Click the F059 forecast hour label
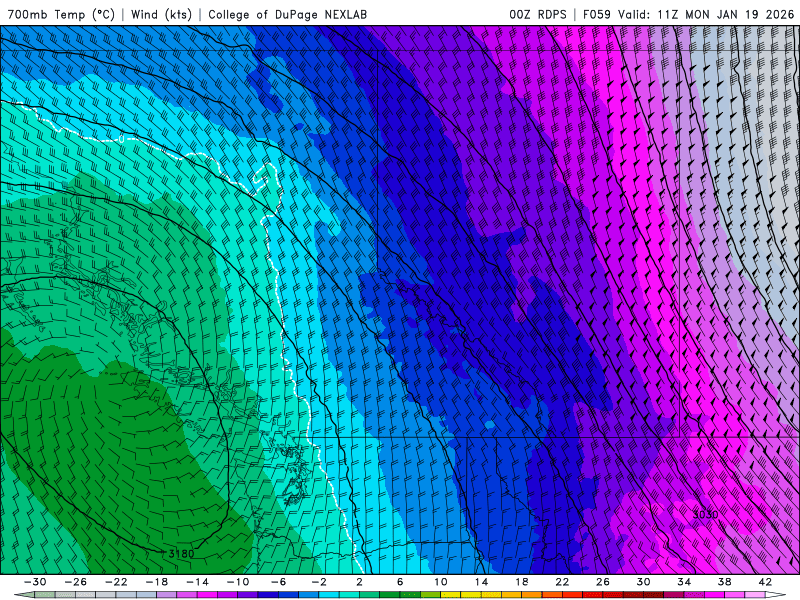 coord(596,14)
